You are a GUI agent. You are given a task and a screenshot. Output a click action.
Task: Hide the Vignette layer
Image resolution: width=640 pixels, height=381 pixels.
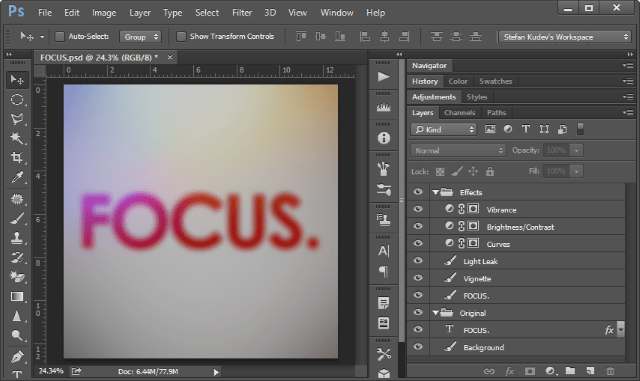[x=418, y=278]
